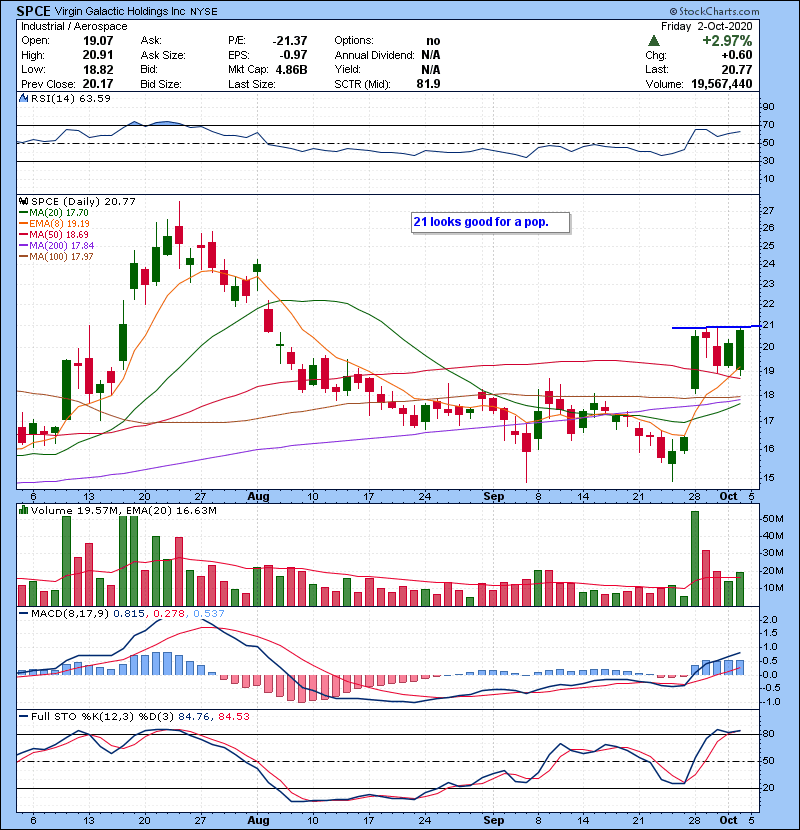This screenshot has width=800, height=830.
Task: Click the Volume 19.57M, EMA(20) 16.63M label
Action: point(124,511)
